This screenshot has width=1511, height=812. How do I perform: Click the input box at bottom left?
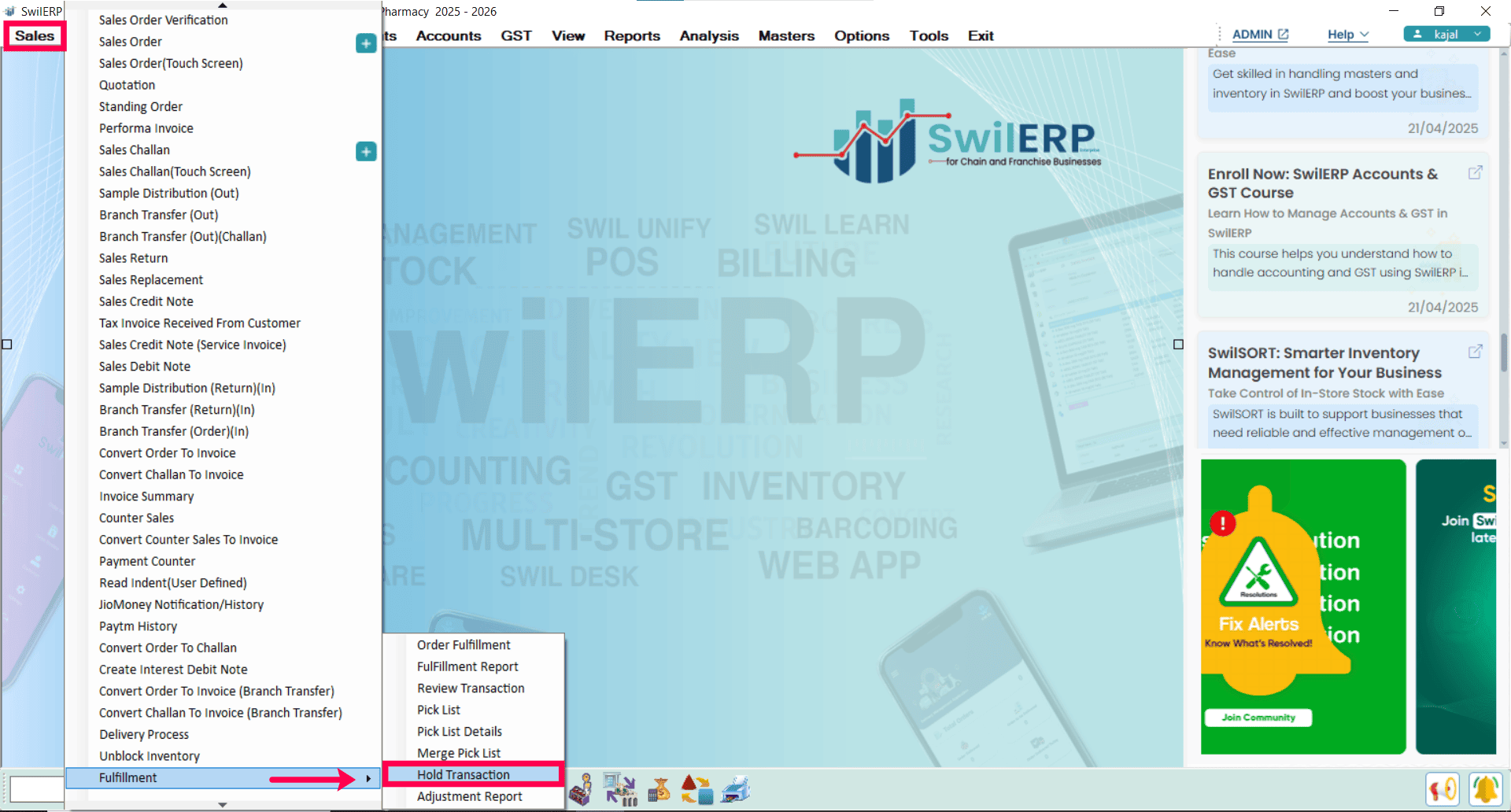coord(36,789)
